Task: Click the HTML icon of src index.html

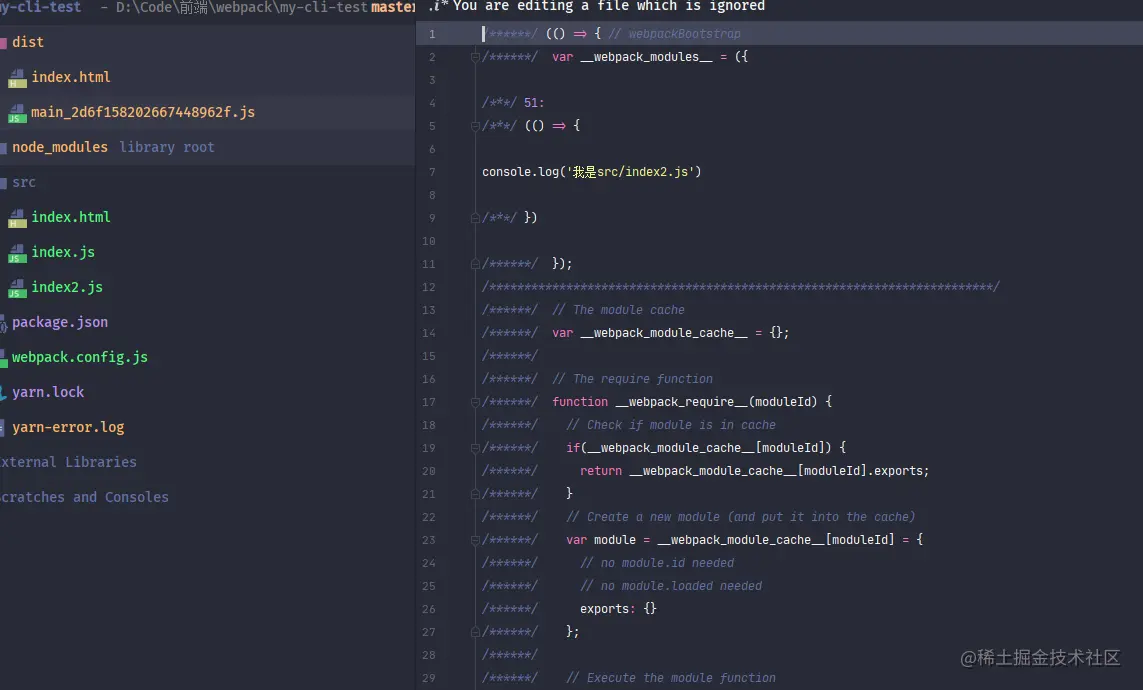Action: pos(17,218)
